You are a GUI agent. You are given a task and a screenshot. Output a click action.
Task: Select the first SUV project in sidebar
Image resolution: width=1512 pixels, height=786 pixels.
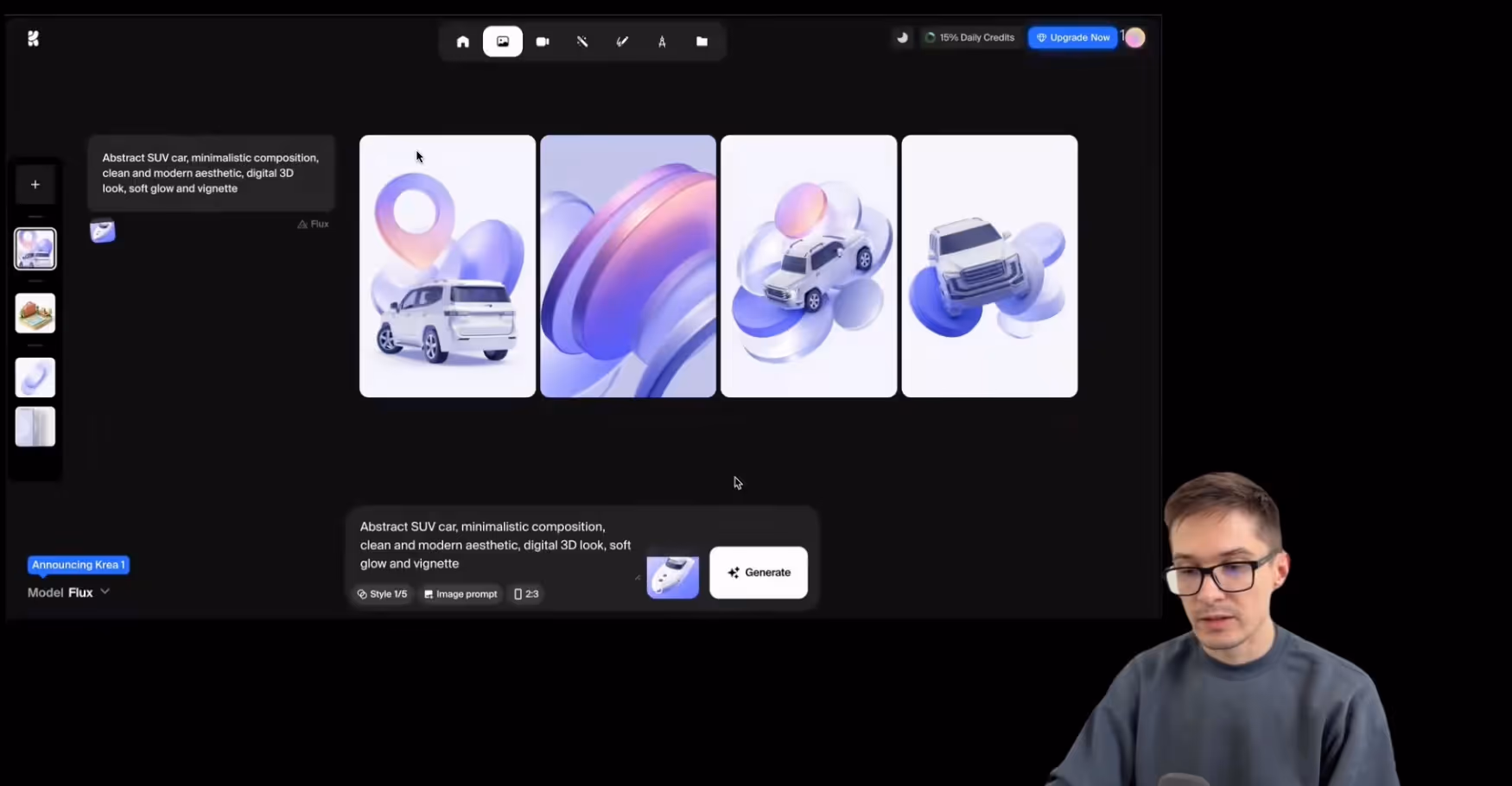tap(35, 249)
